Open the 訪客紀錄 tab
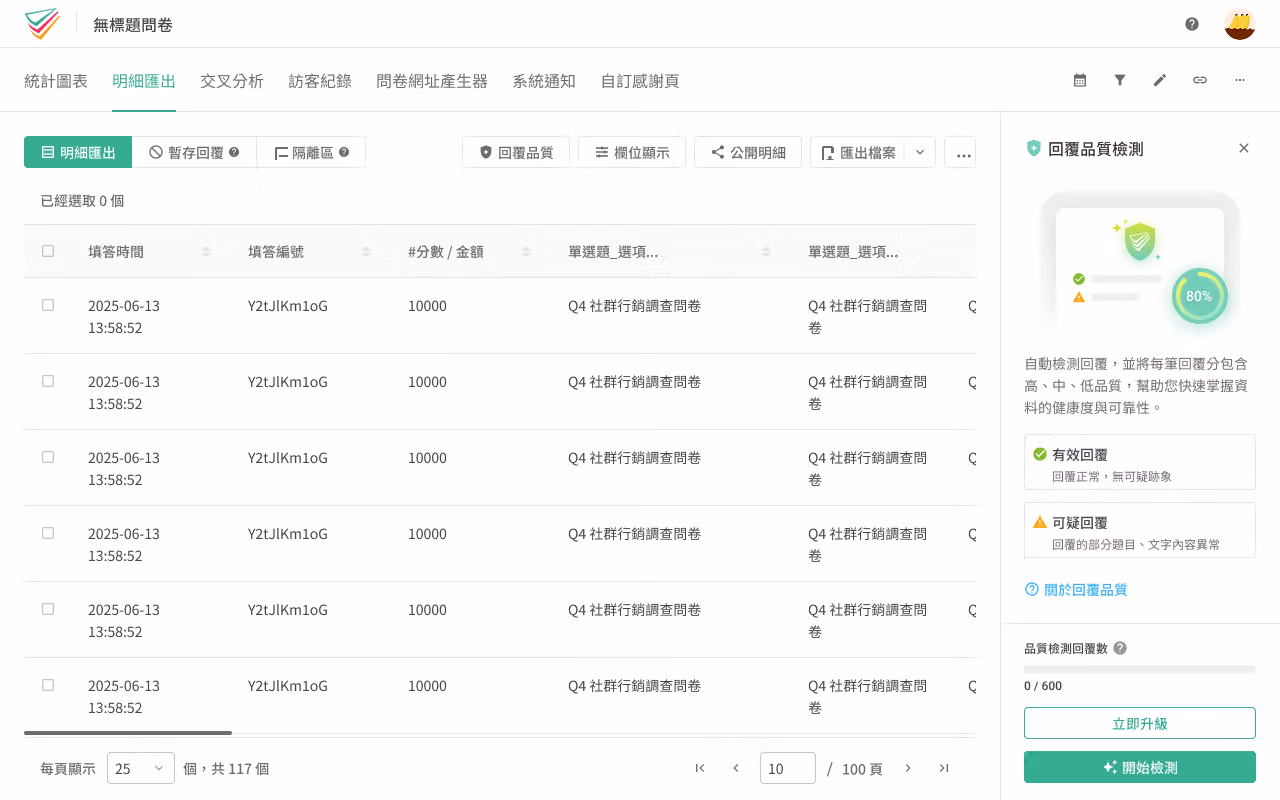The width and height of the screenshot is (1280, 800). click(x=320, y=81)
